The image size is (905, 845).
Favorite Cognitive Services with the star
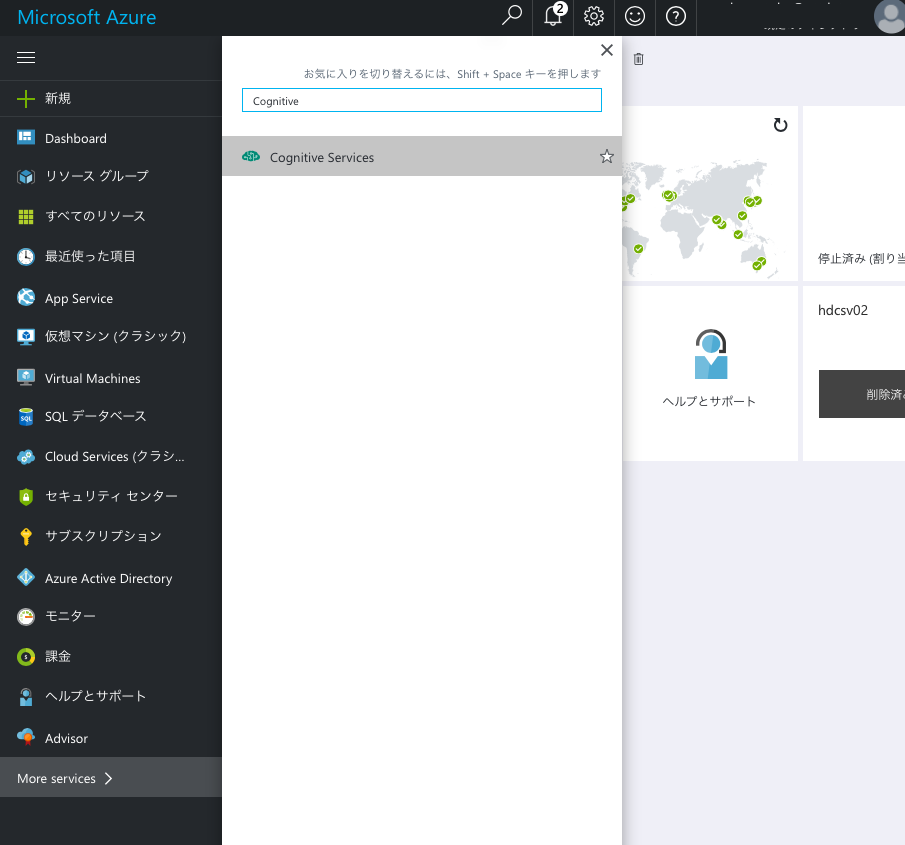(607, 156)
